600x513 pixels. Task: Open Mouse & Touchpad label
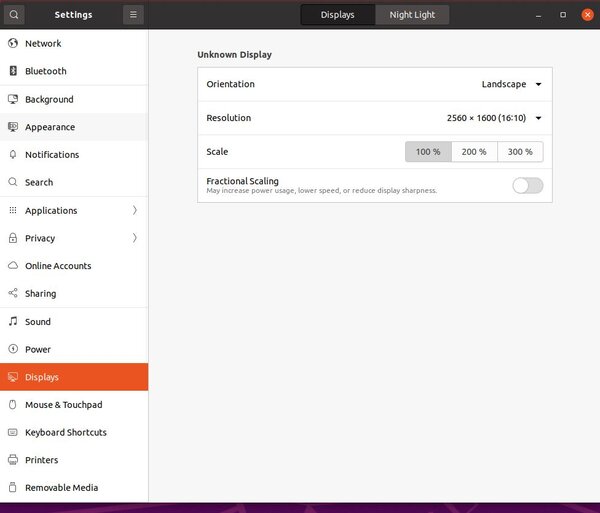point(64,405)
